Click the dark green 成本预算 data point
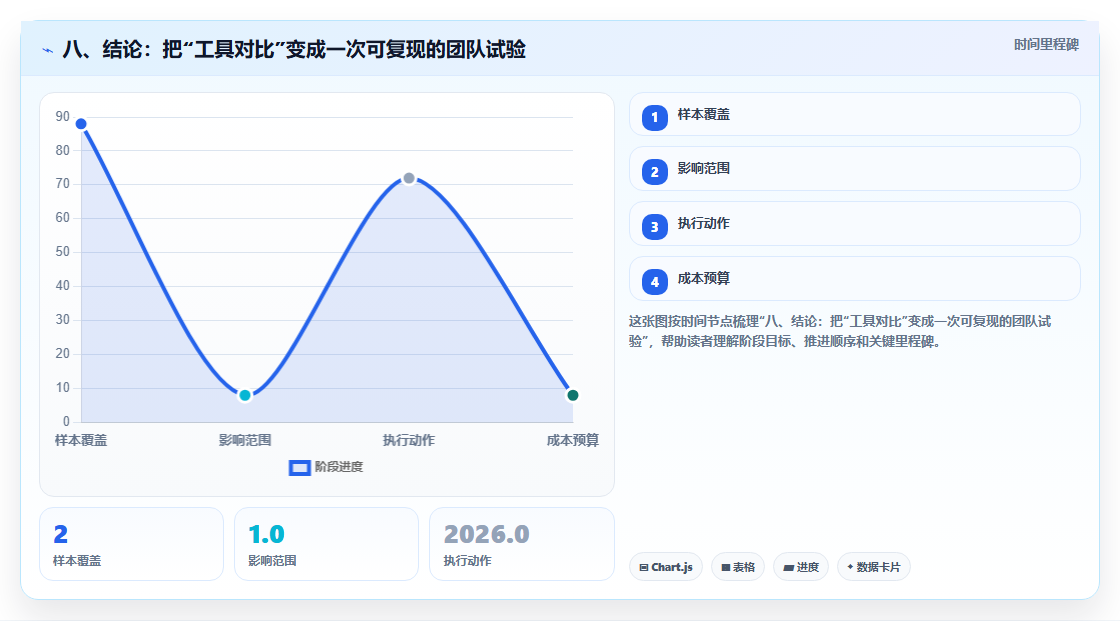This screenshot has width=1120, height=621. point(572,395)
